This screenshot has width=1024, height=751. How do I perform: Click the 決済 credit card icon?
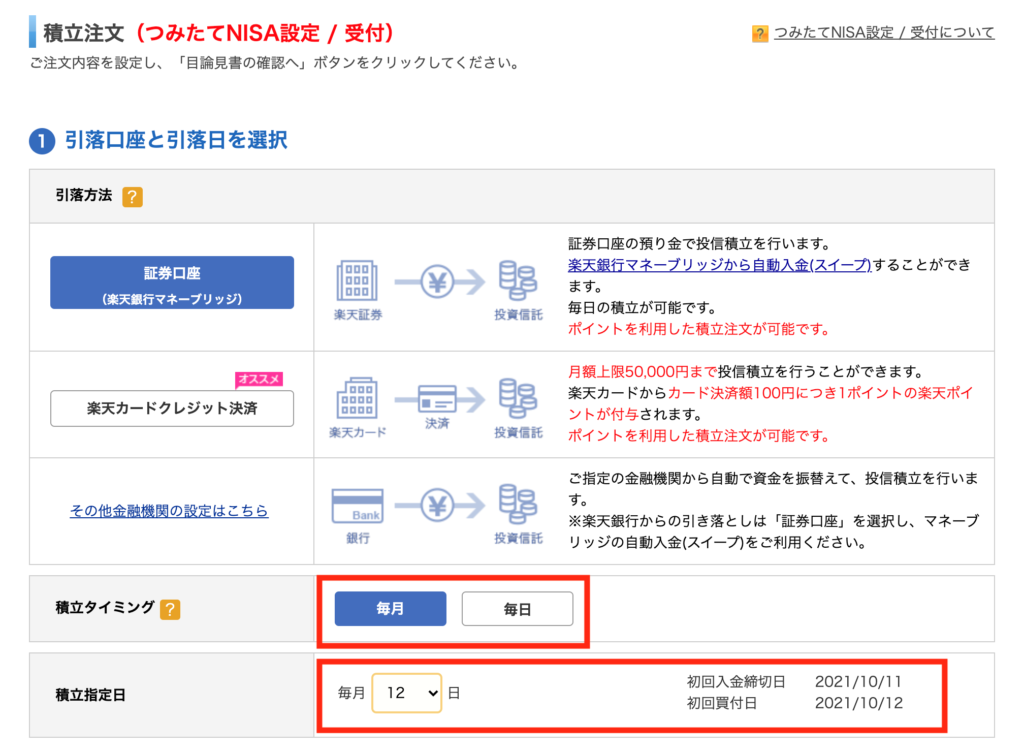pos(437,398)
